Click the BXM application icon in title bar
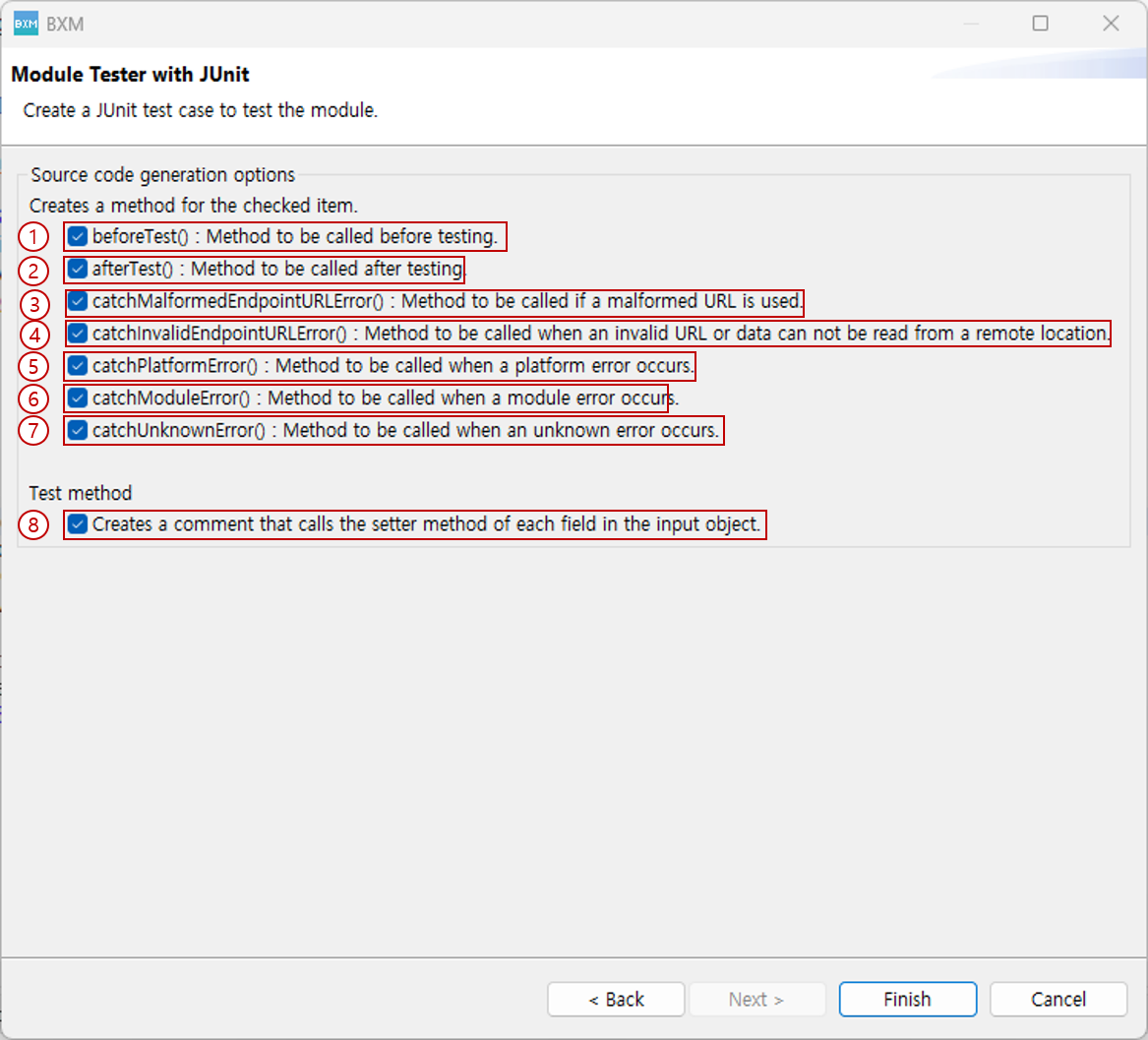This screenshot has width=1148, height=1040. 26,24
